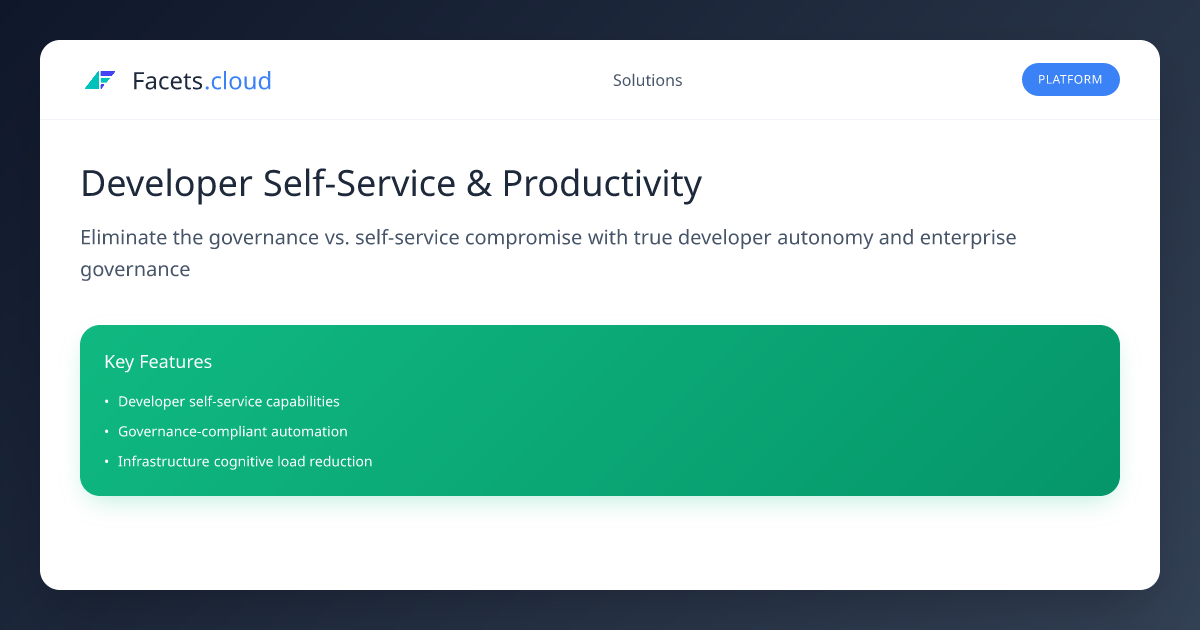Screen dimensions: 1200x630
Task: Select the Governance-compliant automation list entry
Action: 233,431
